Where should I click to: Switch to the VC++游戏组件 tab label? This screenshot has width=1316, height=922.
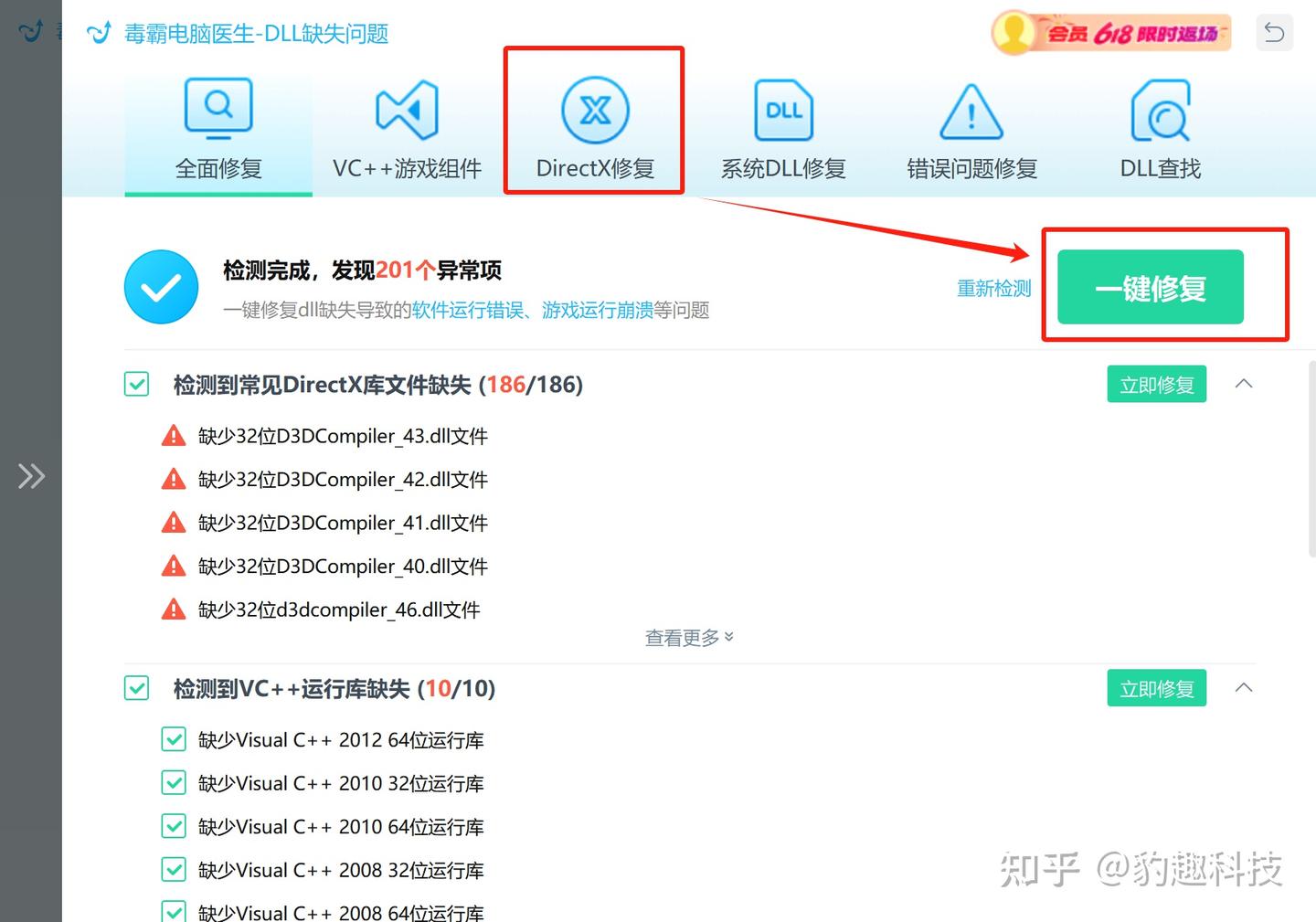(x=407, y=169)
